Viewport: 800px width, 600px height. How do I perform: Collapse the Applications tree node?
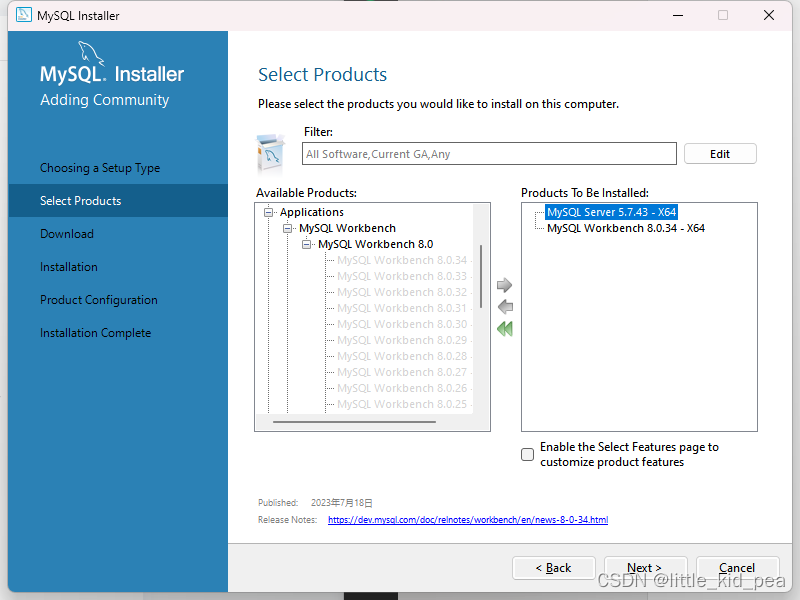tap(268, 212)
